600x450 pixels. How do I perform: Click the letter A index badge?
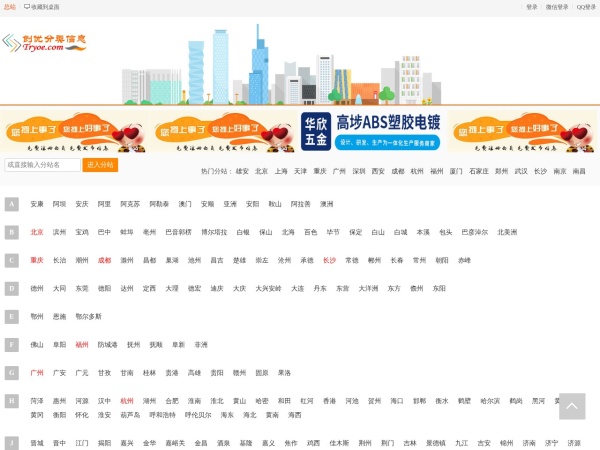pyautogui.click(x=12, y=204)
